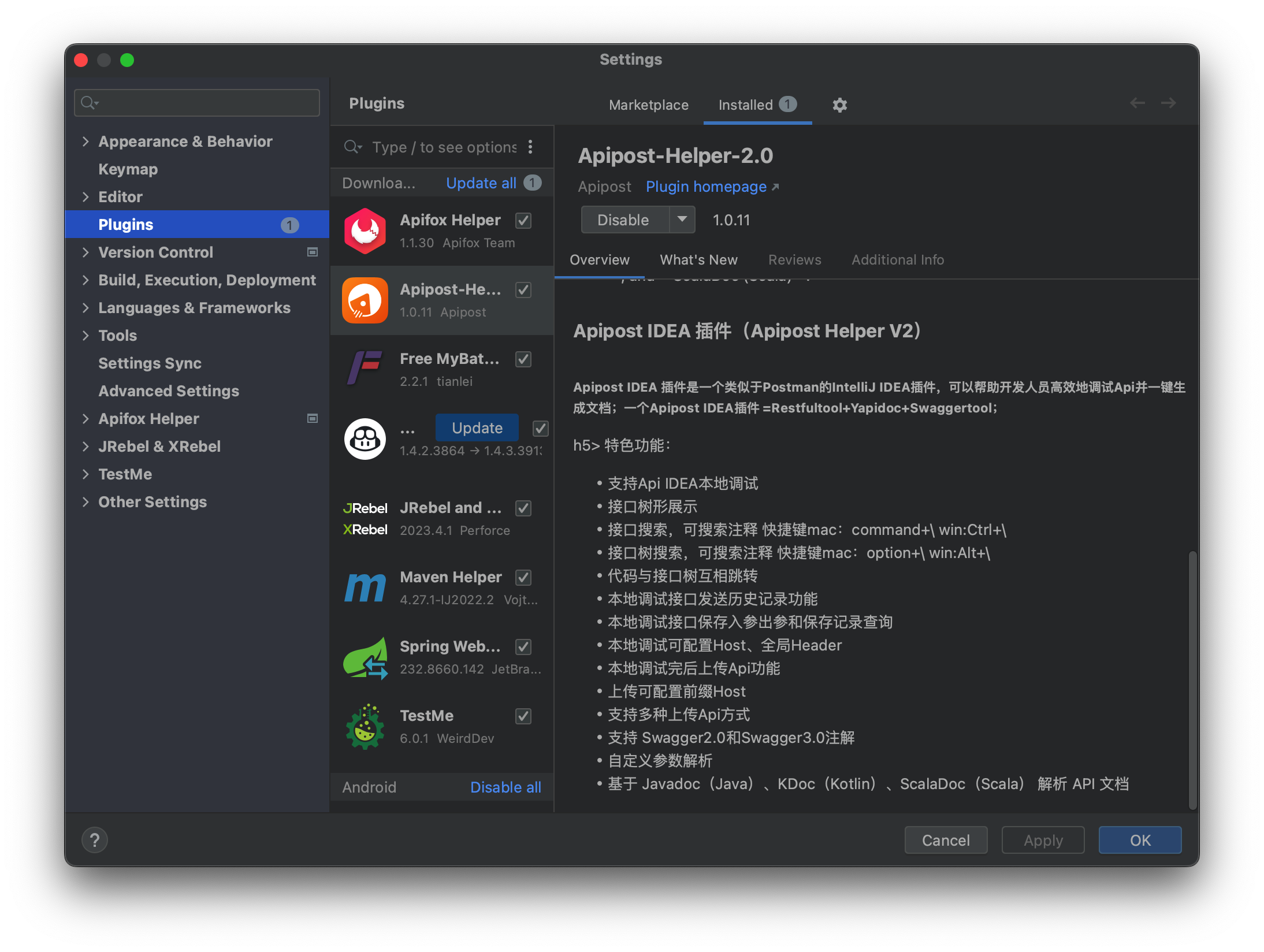Click the TestMe plugin icon
Viewport: 1264px width, 952px height.
click(x=365, y=727)
